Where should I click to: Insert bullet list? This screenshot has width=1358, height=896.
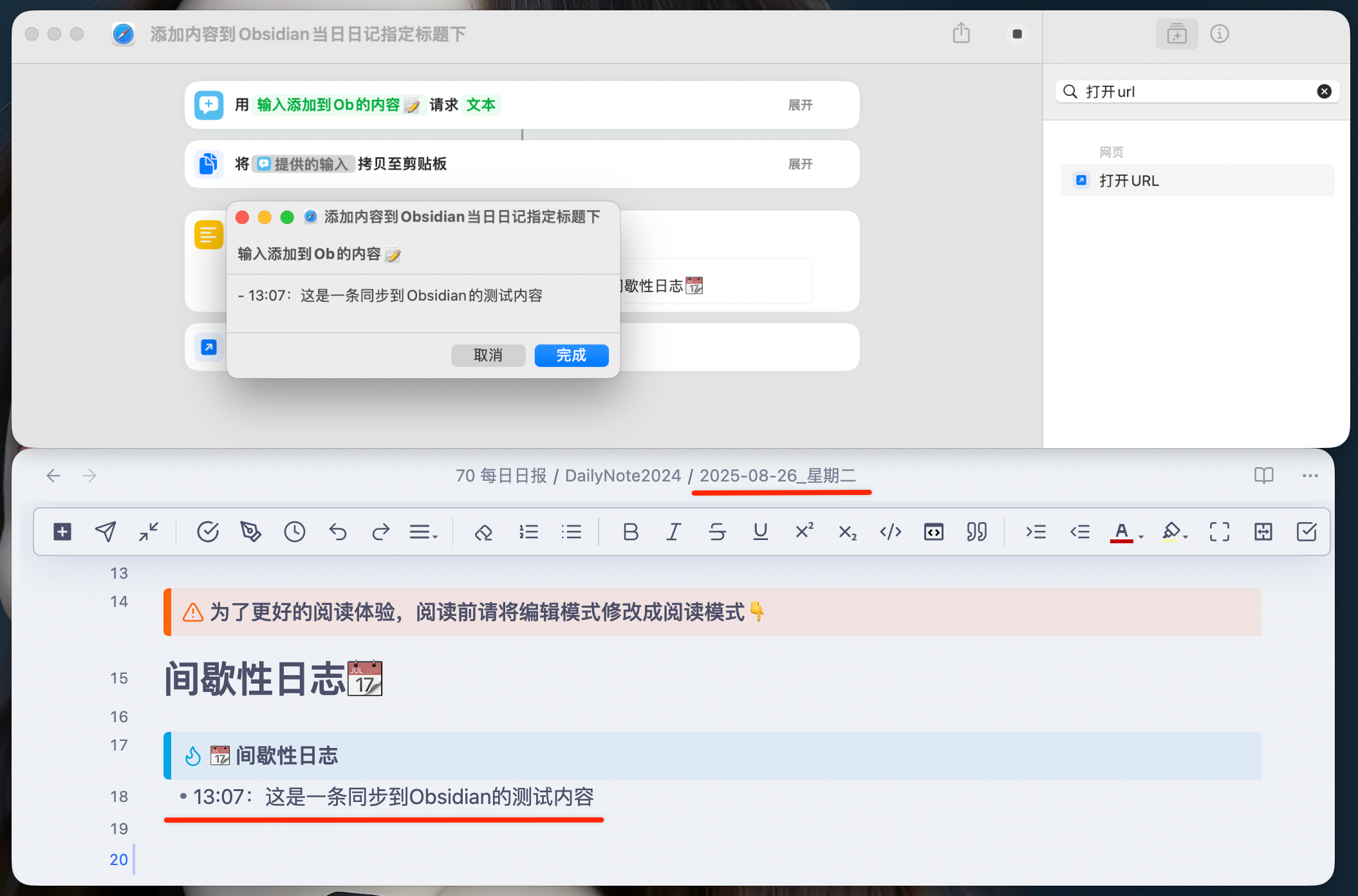click(572, 532)
